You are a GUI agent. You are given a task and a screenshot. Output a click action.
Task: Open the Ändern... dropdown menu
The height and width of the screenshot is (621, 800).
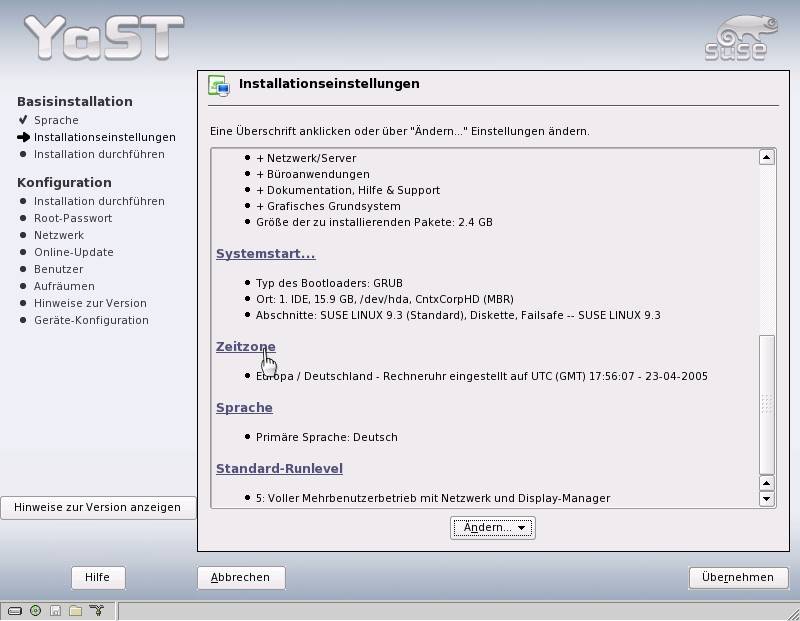[493, 528]
